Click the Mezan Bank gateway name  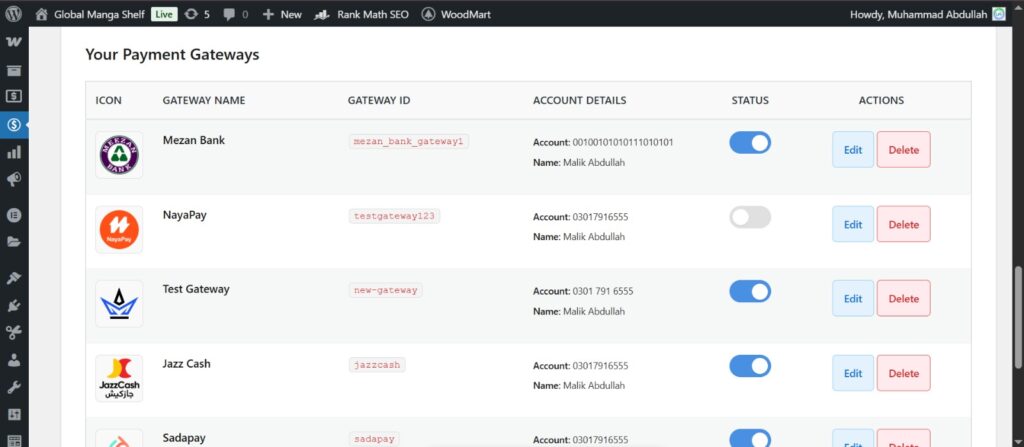[x=193, y=140]
